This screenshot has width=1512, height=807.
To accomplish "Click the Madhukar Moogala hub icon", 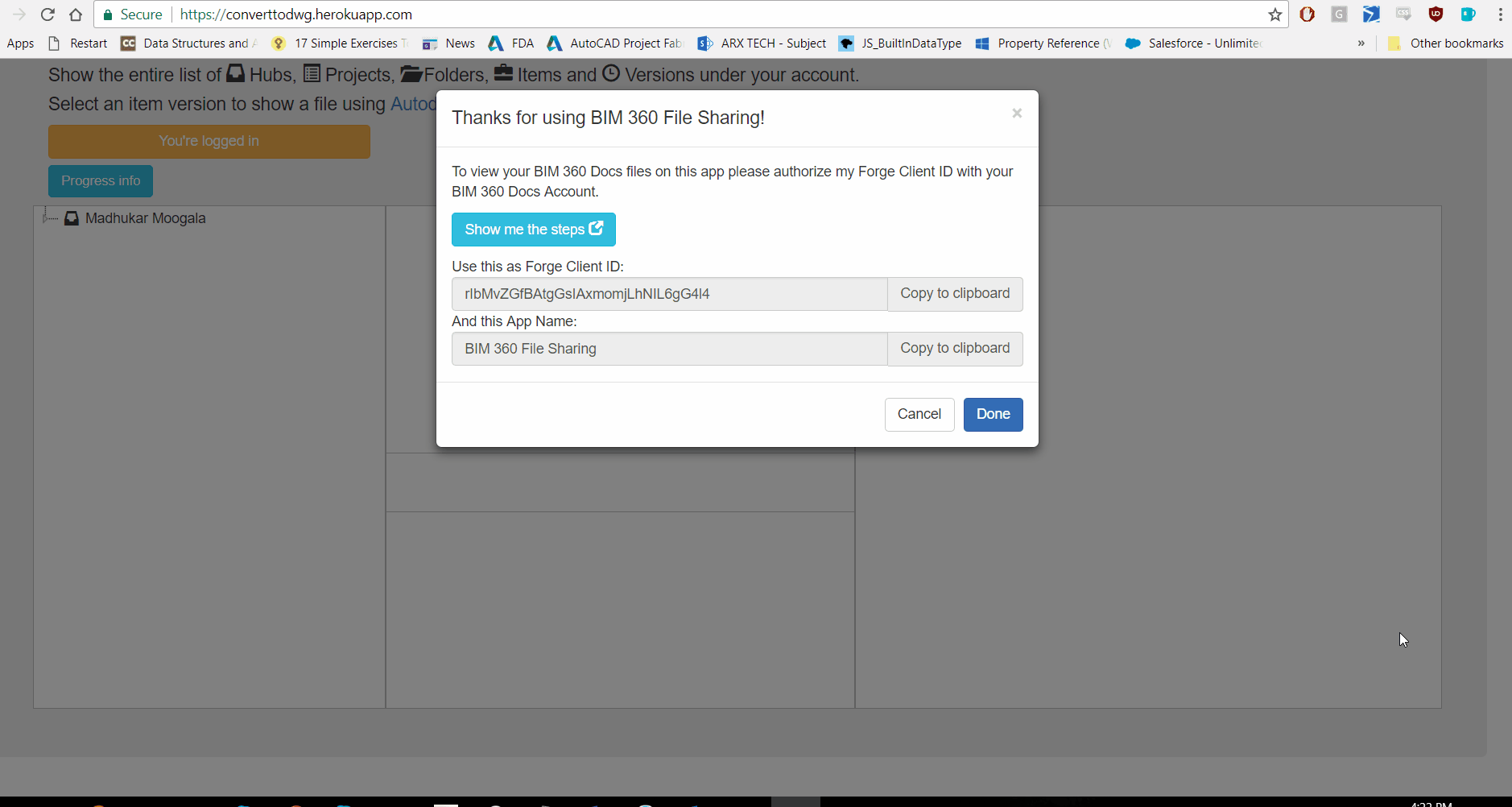I will point(72,218).
